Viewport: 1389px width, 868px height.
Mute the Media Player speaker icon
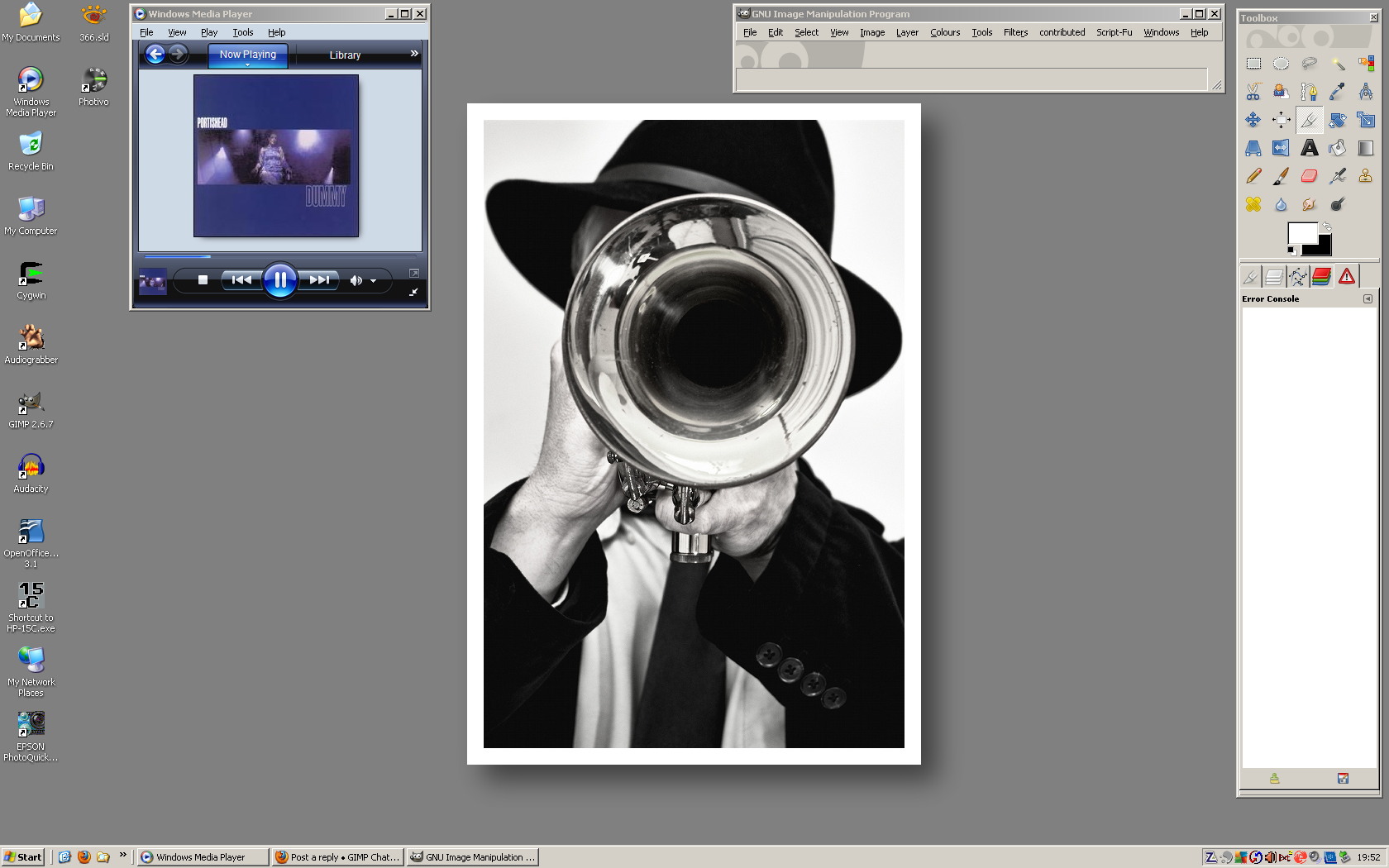tap(356, 280)
